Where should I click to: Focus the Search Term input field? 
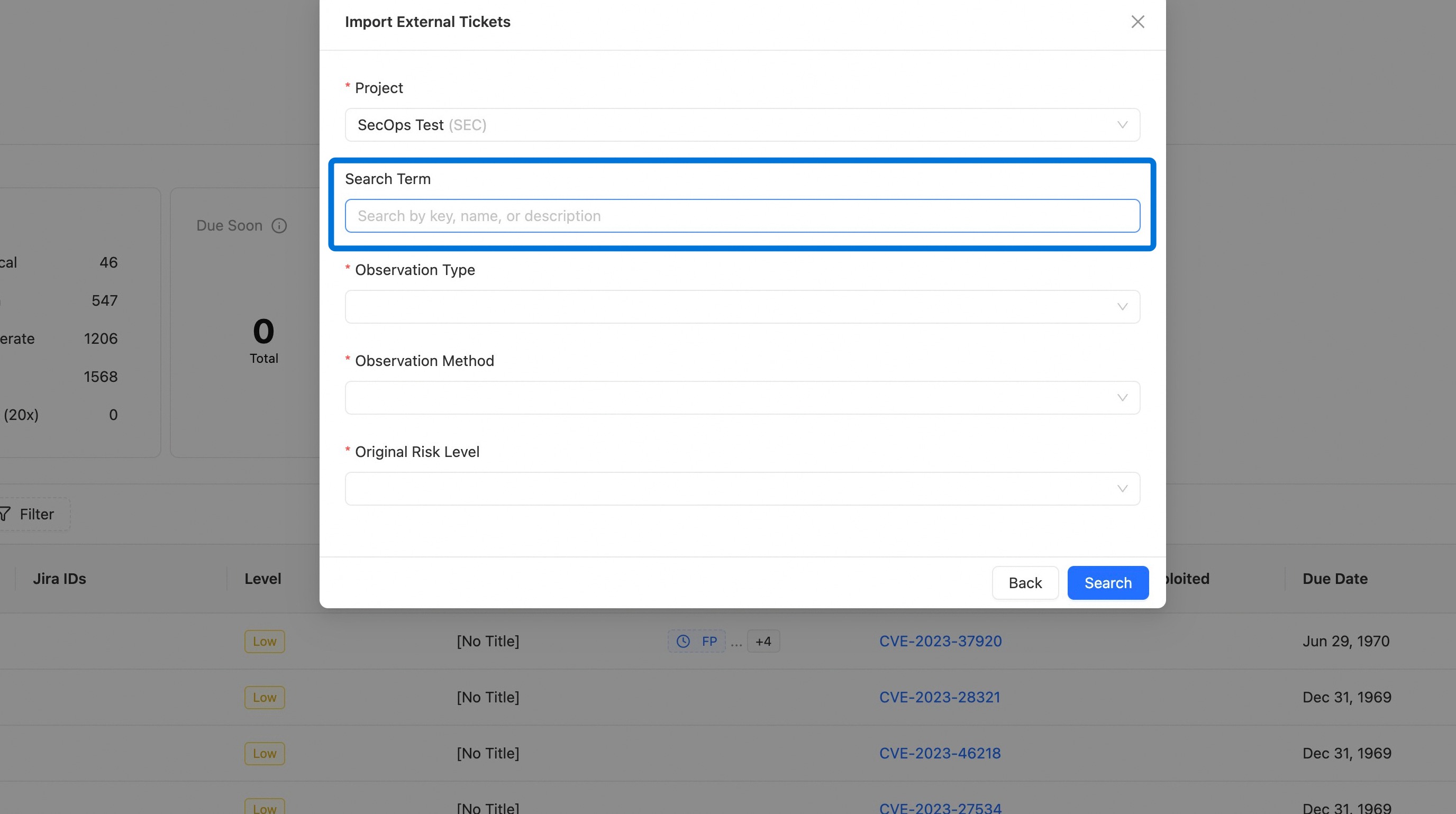pos(742,216)
